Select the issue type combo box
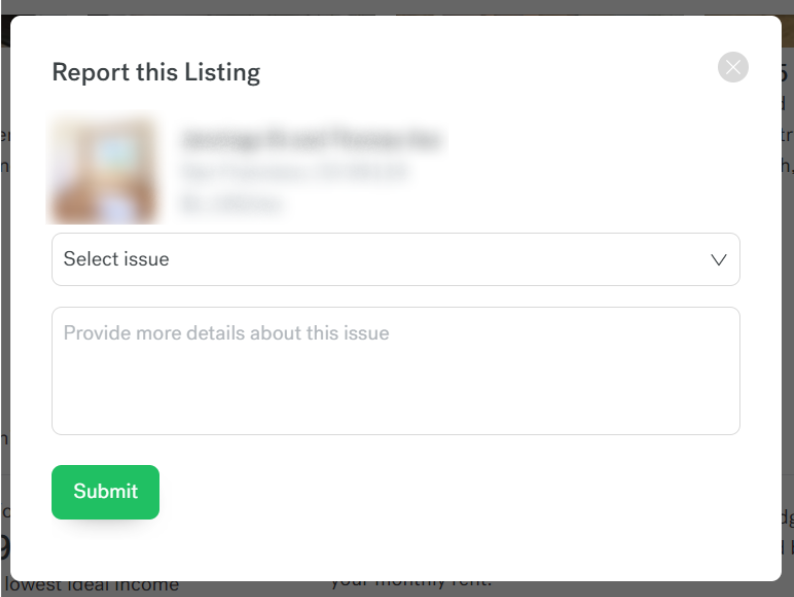This screenshot has width=794, height=597. coord(395,259)
